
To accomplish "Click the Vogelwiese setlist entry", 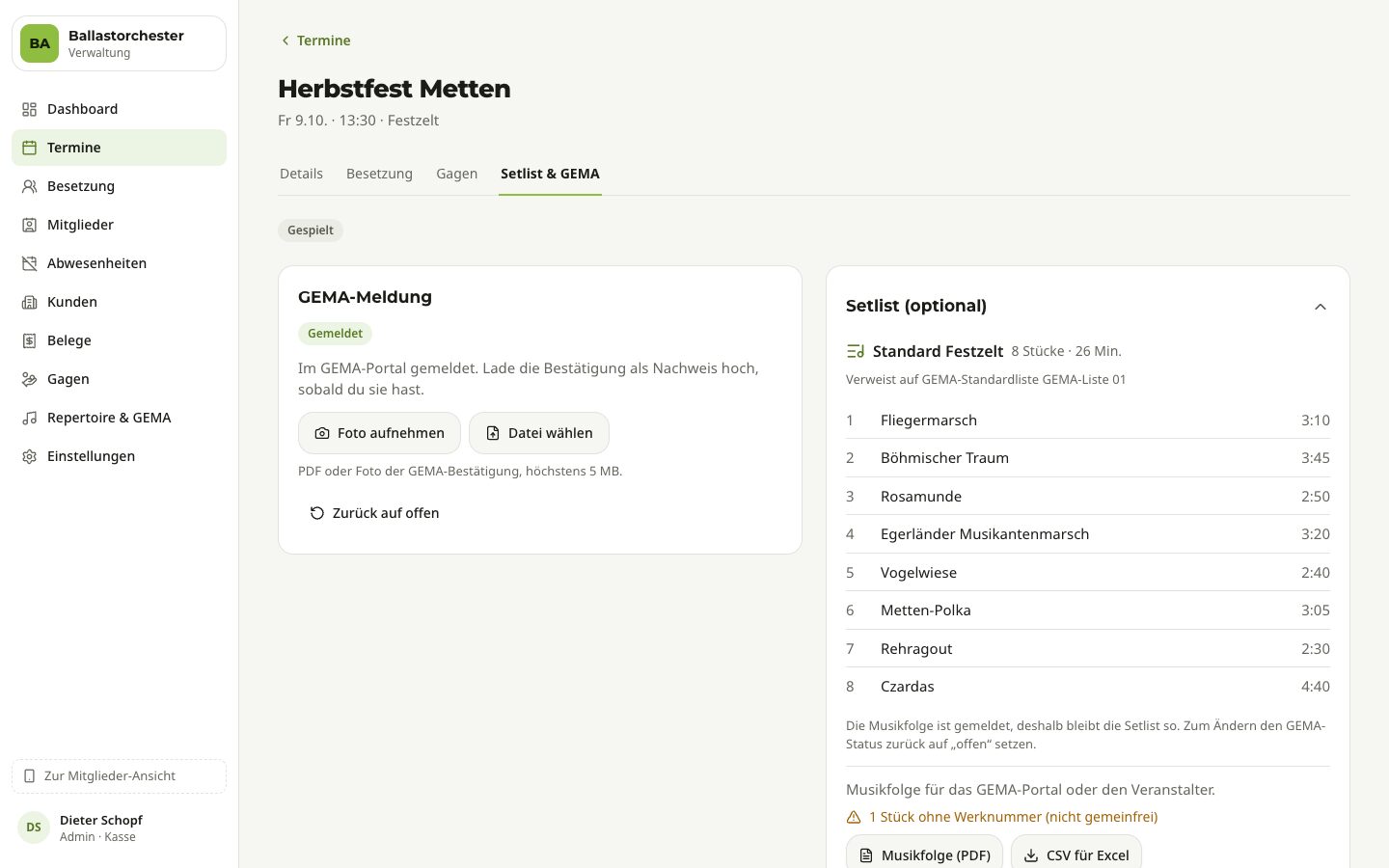I will (x=1088, y=573).
